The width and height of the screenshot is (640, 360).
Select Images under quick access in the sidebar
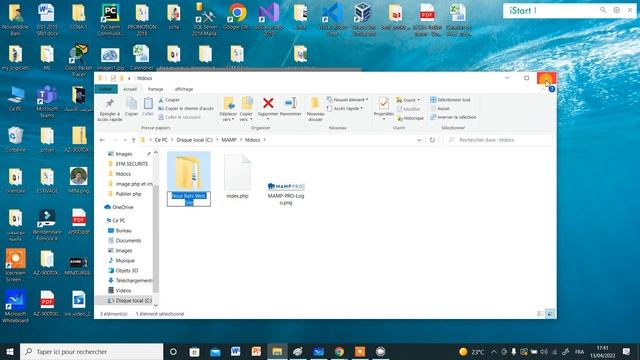[x=124, y=154]
